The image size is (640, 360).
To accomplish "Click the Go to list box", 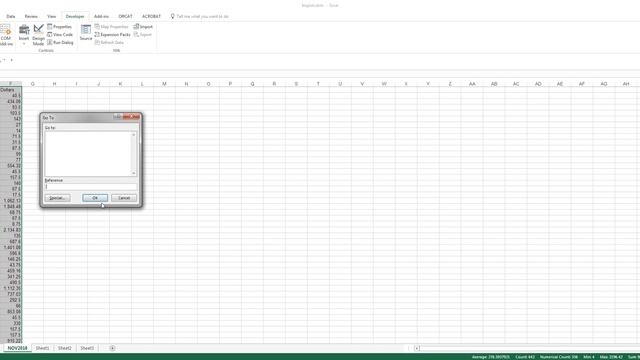I will (x=88, y=154).
